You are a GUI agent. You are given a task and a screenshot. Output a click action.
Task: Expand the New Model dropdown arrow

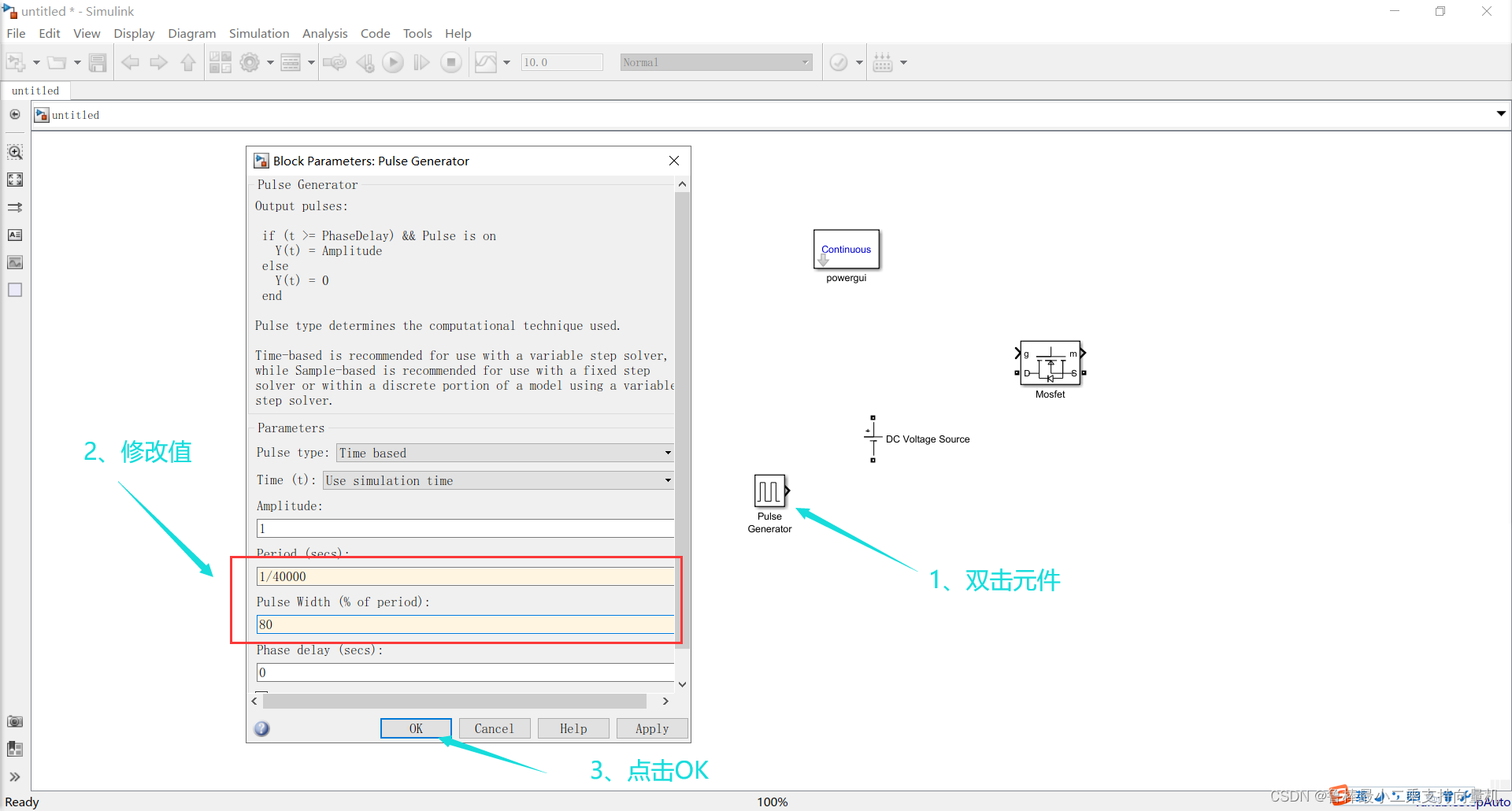click(36, 62)
